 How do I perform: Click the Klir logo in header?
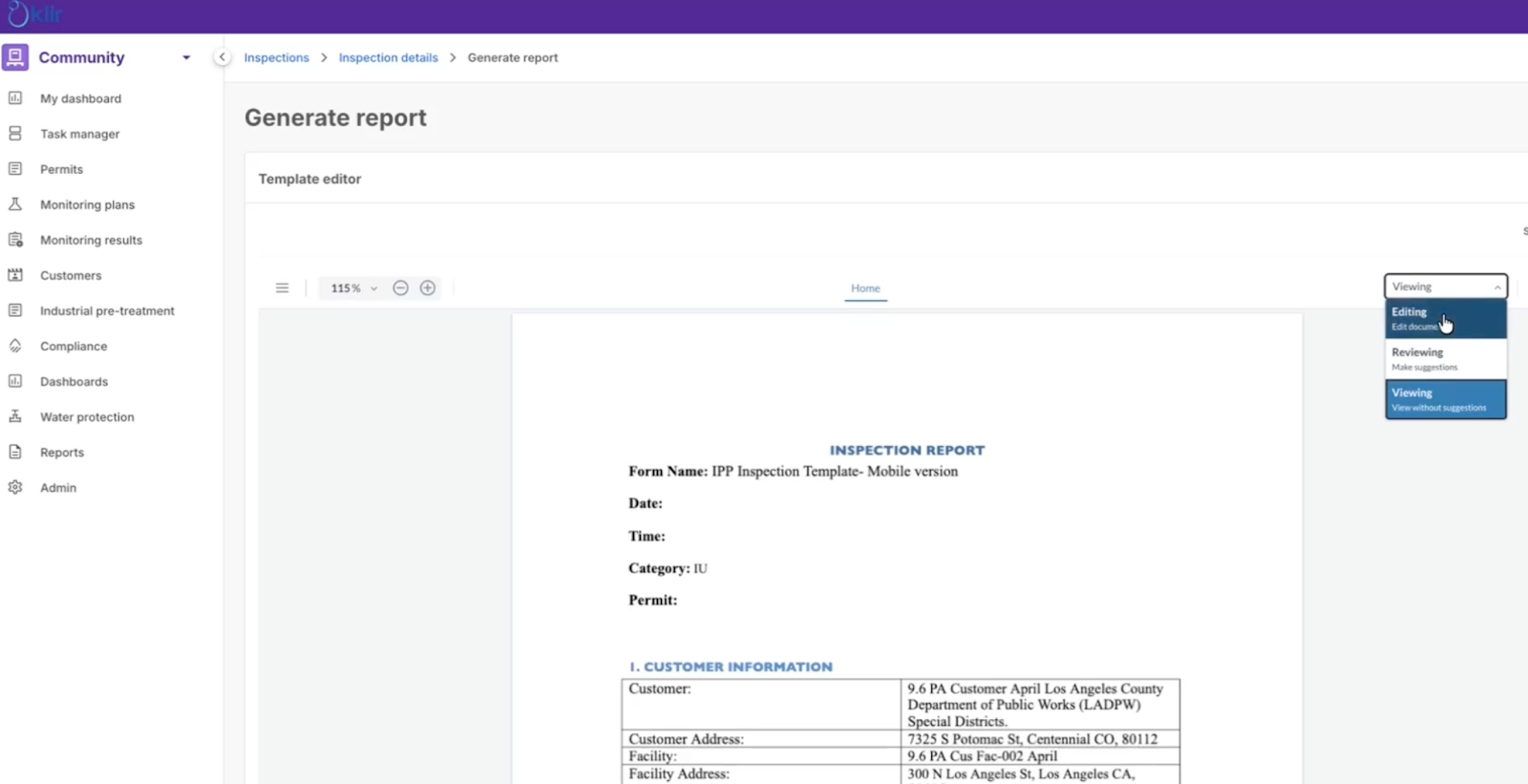(33, 15)
